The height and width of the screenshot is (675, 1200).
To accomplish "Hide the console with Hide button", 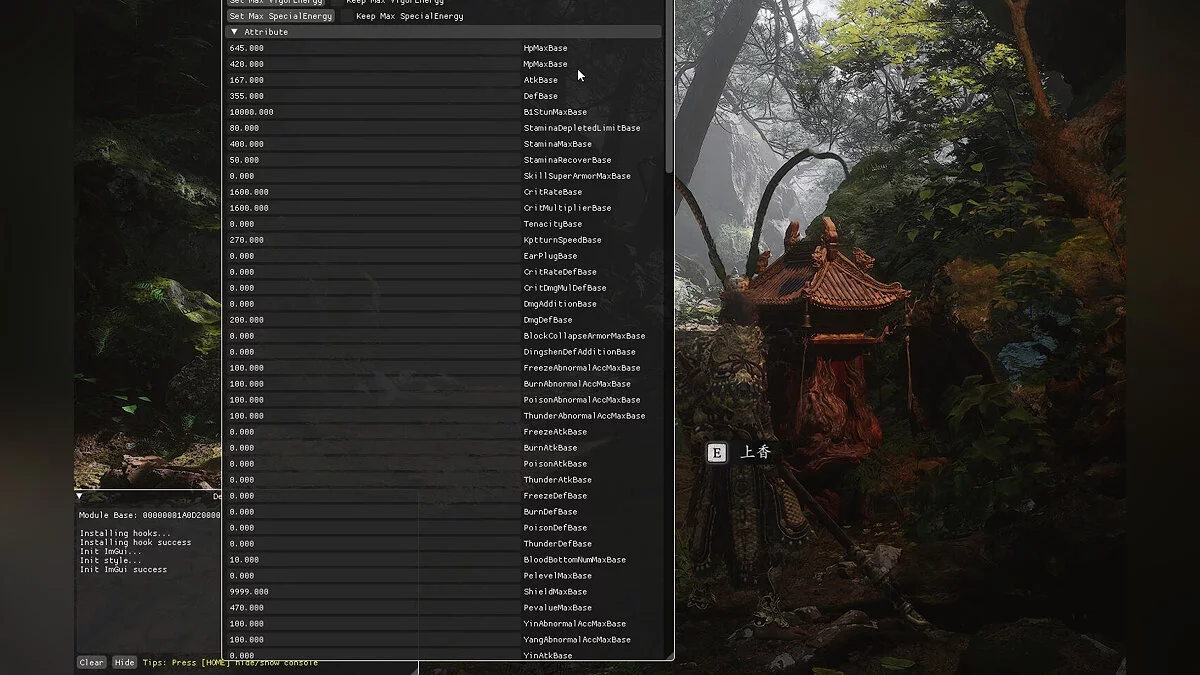I will click(124, 662).
